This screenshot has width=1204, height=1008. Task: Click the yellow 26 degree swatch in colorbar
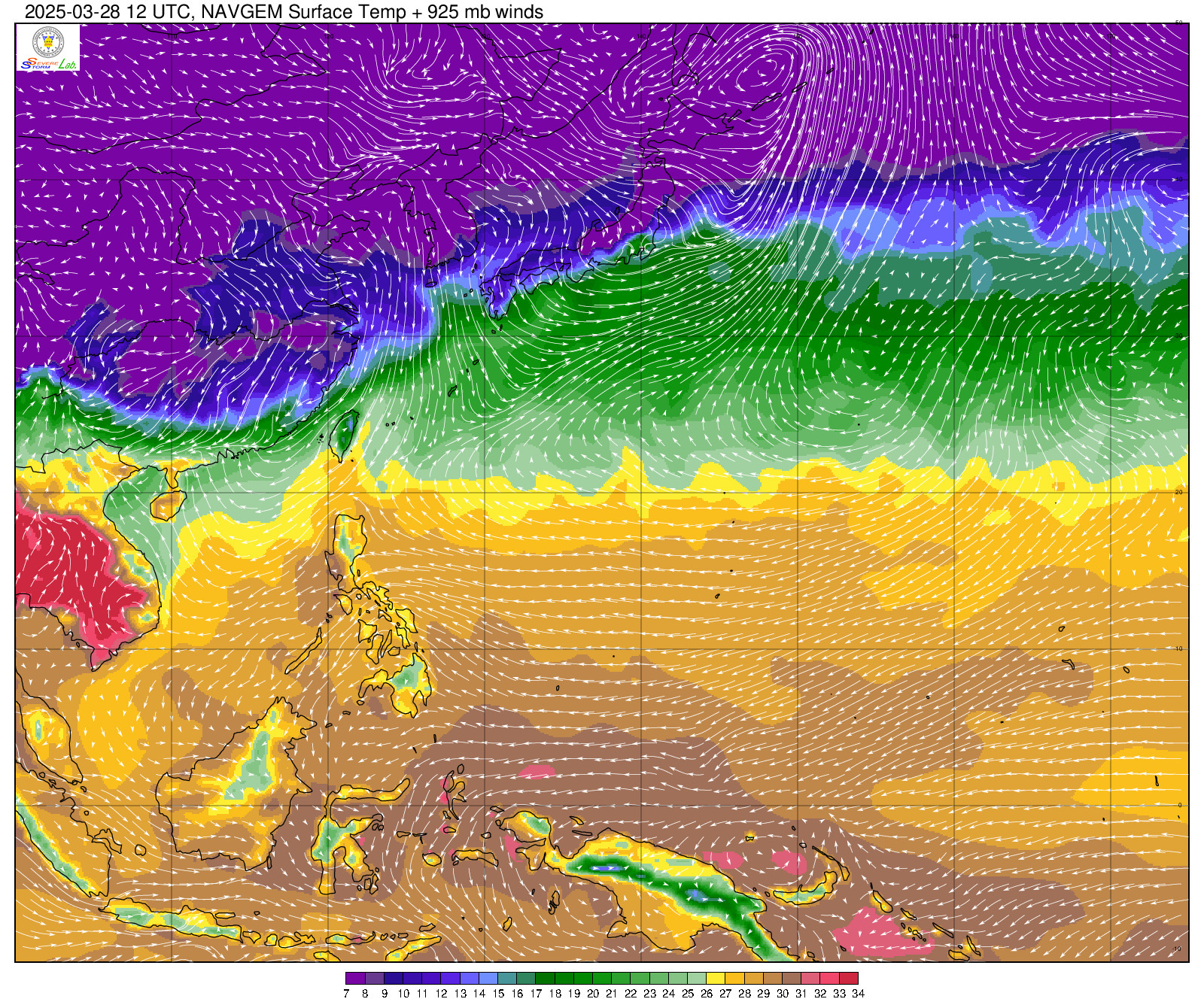click(716, 978)
